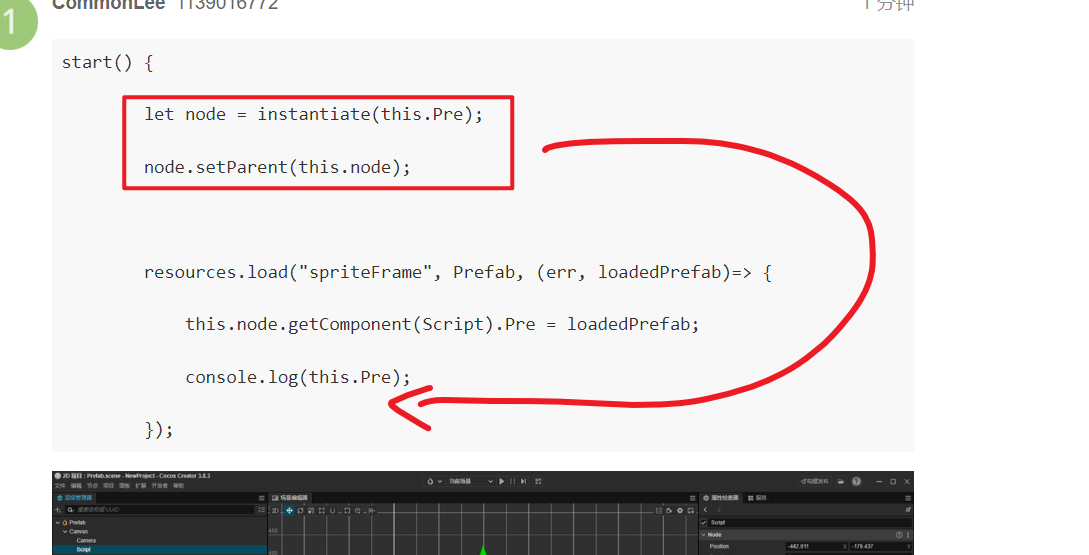
Task: Select the Script node in hierarchy
Action: point(83,549)
